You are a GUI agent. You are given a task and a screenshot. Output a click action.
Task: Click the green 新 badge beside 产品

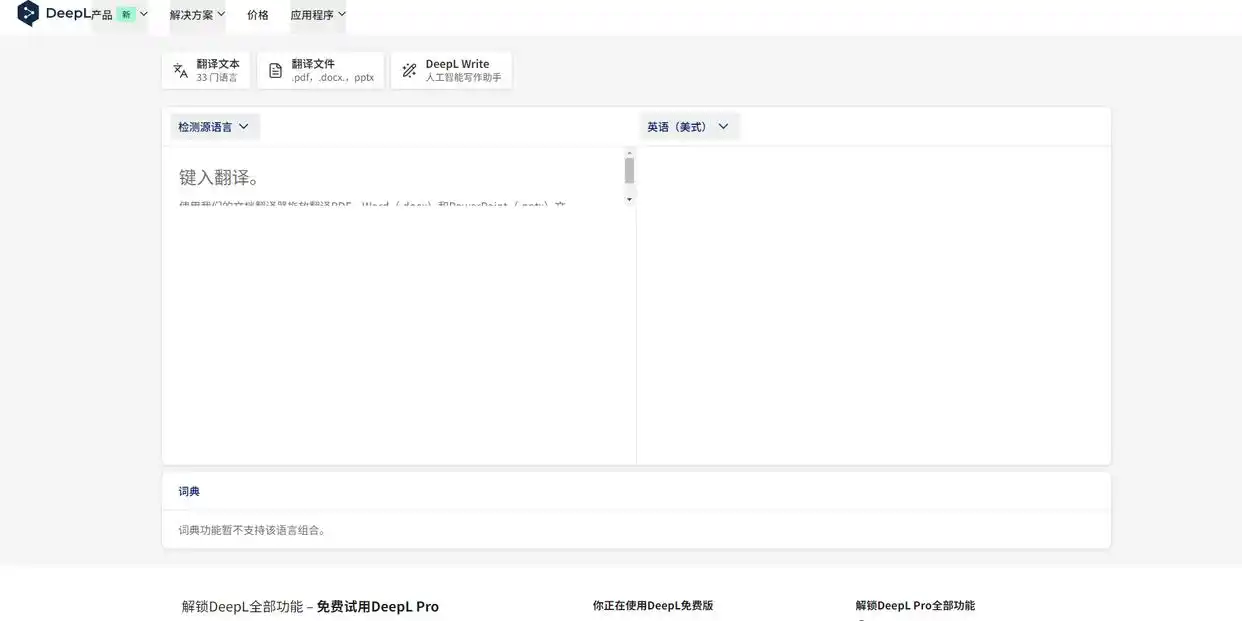click(125, 14)
